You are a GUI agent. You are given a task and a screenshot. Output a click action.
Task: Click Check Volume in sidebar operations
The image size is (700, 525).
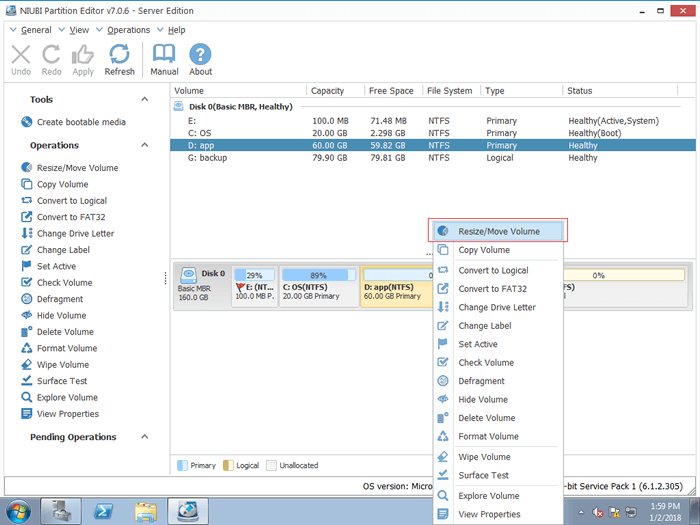tap(57, 283)
